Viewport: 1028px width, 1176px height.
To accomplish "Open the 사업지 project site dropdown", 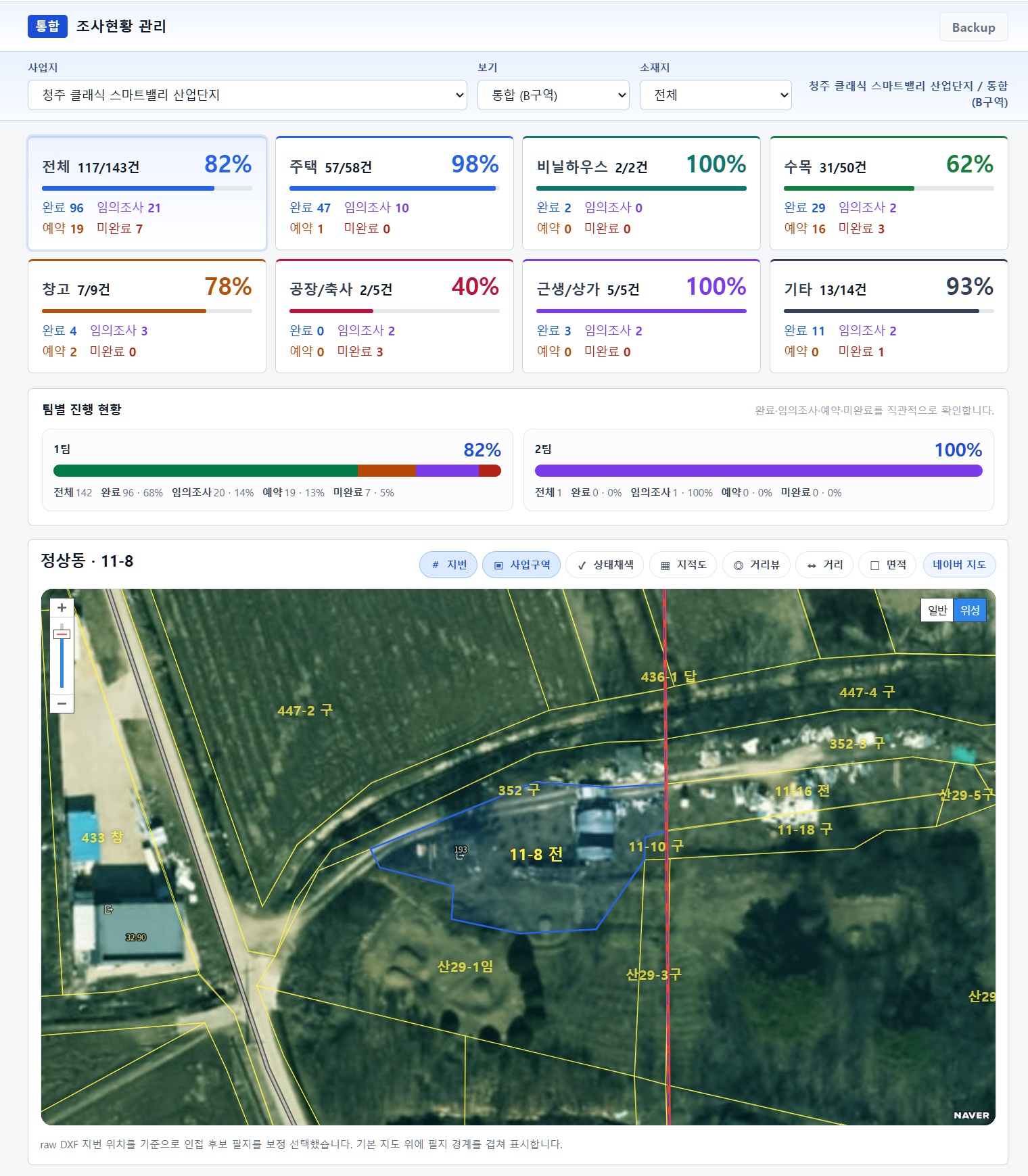I will point(248,95).
